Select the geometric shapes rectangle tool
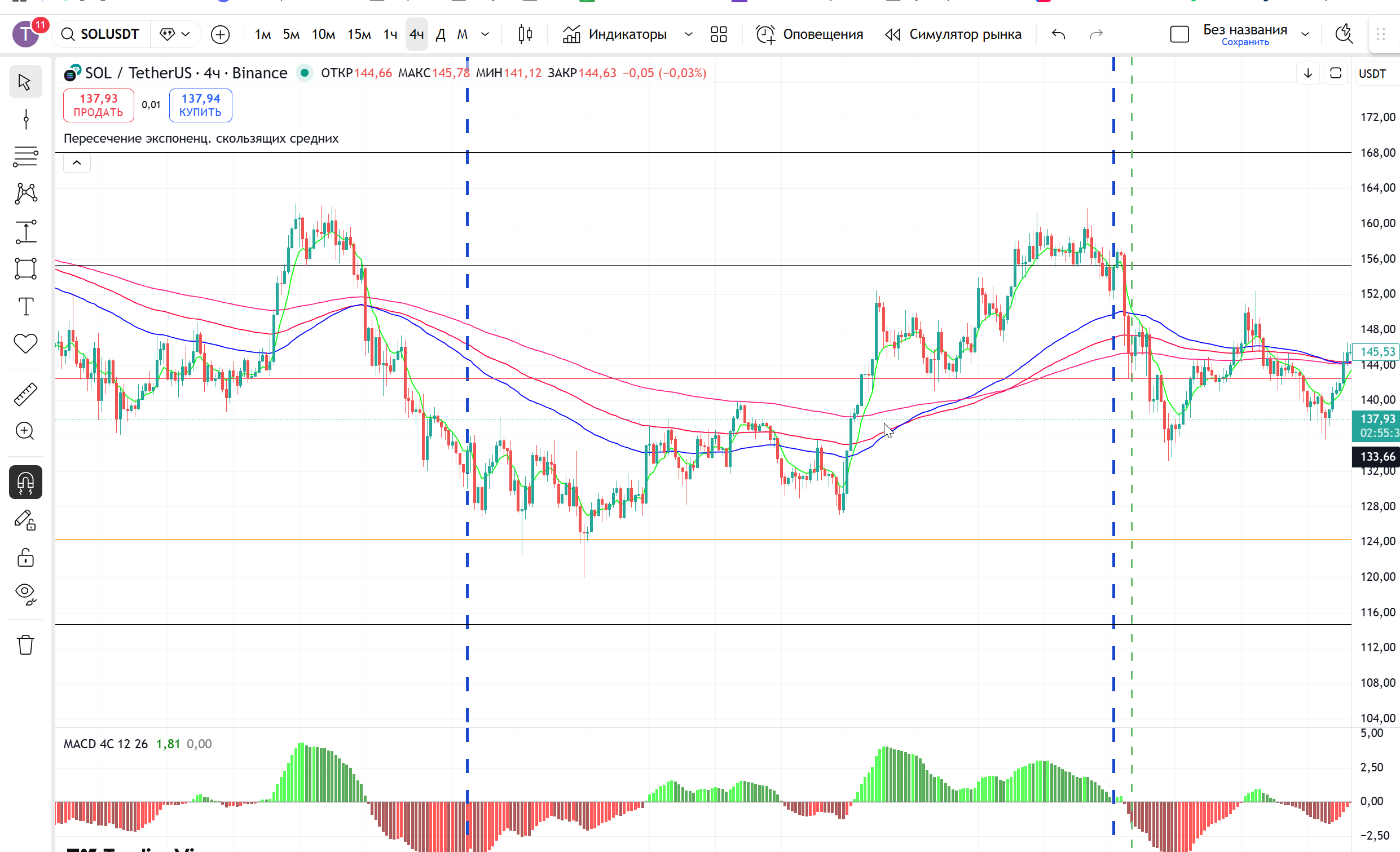The width and height of the screenshot is (1400, 852). coord(25,268)
